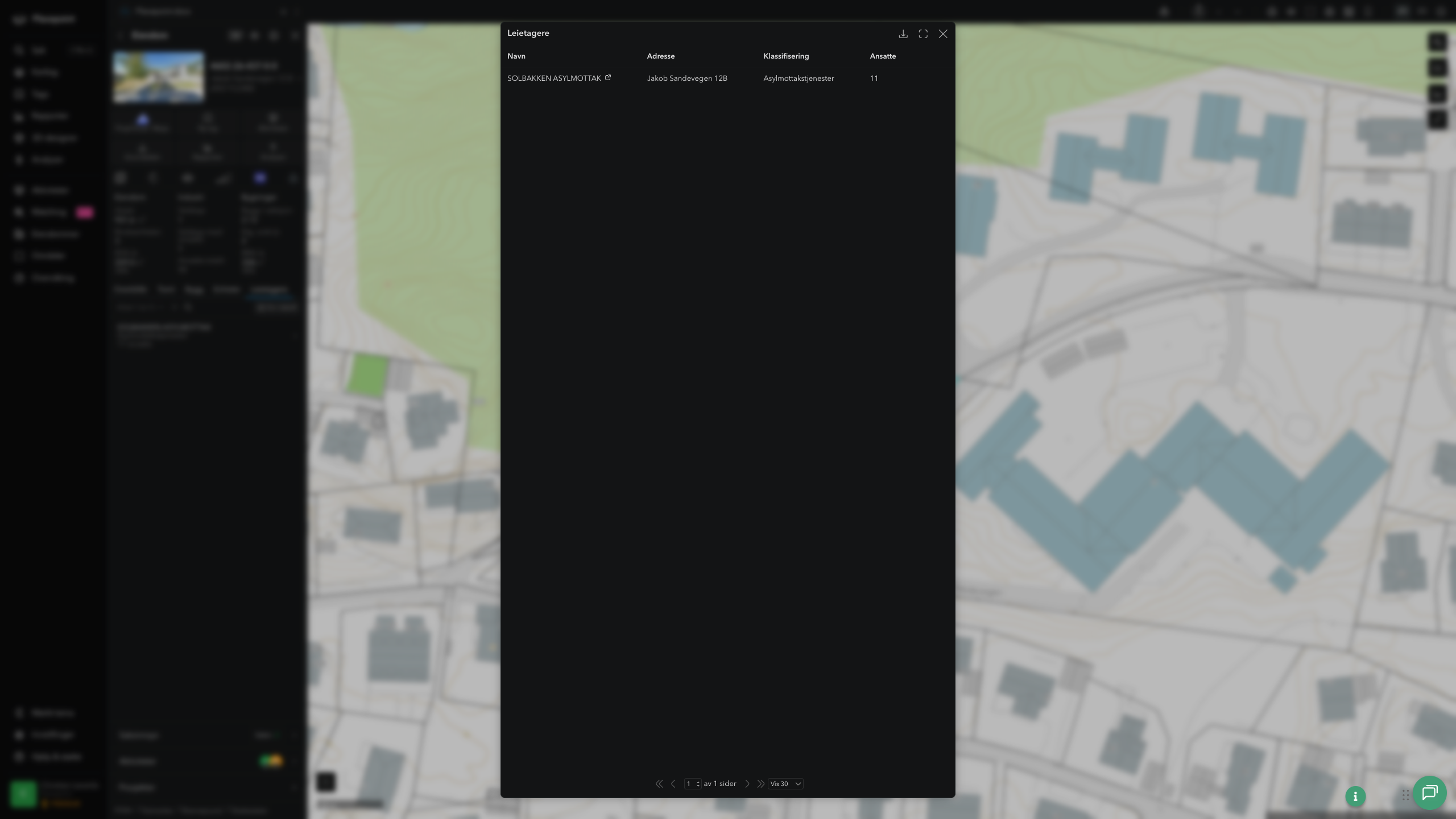The image size is (1456, 819).
Task: Sort by the Klassifisering column header
Action: pos(786,56)
